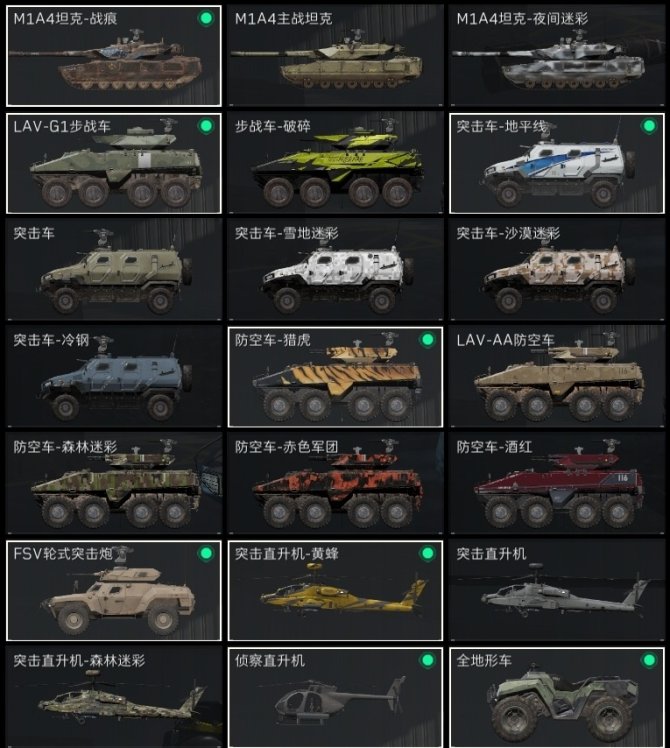Image resolution: width=670 pixels, height=748 pixels.
Task: Select the yellow 突击直升机-黄蜂 helicopter
Action: (335, 591)
